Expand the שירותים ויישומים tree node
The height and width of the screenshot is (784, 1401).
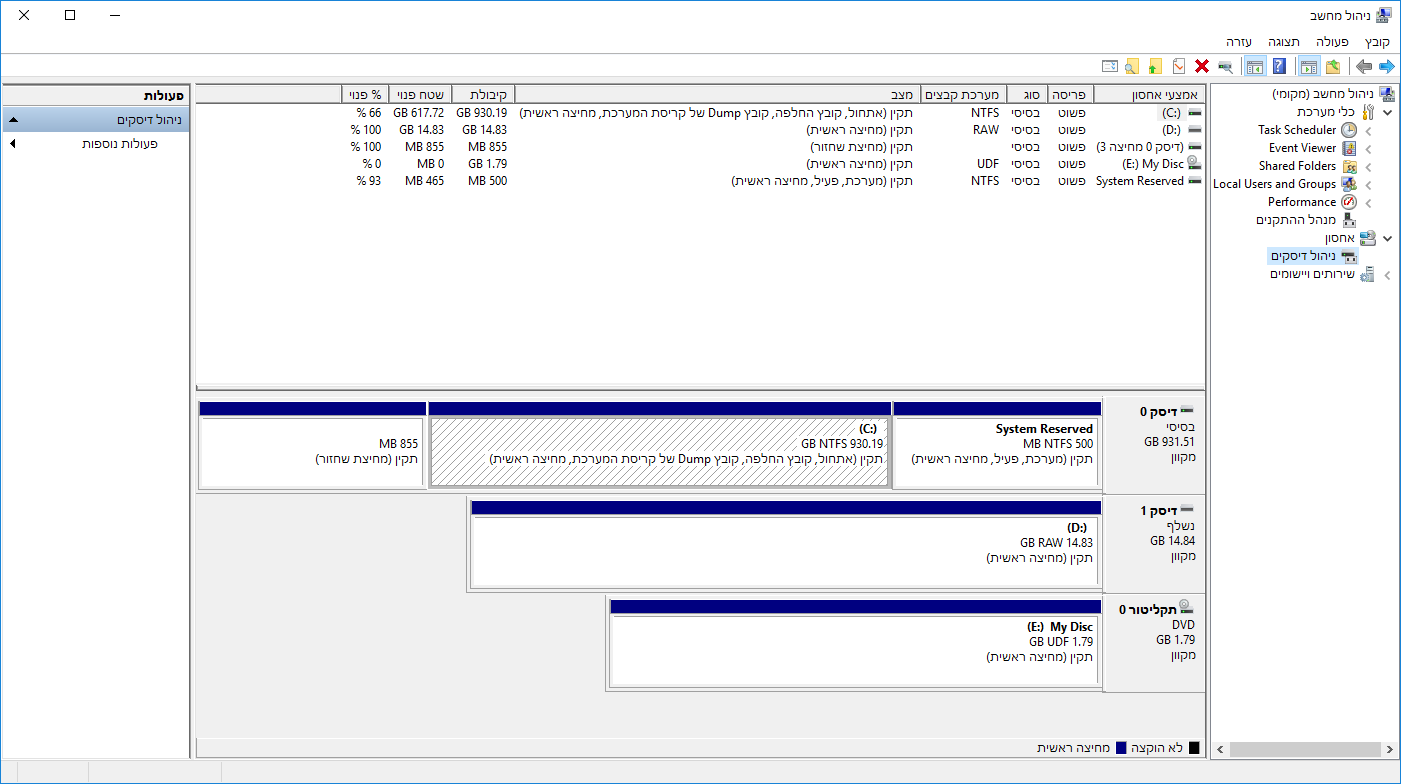pyautogui.click(x=1387, y=274)
